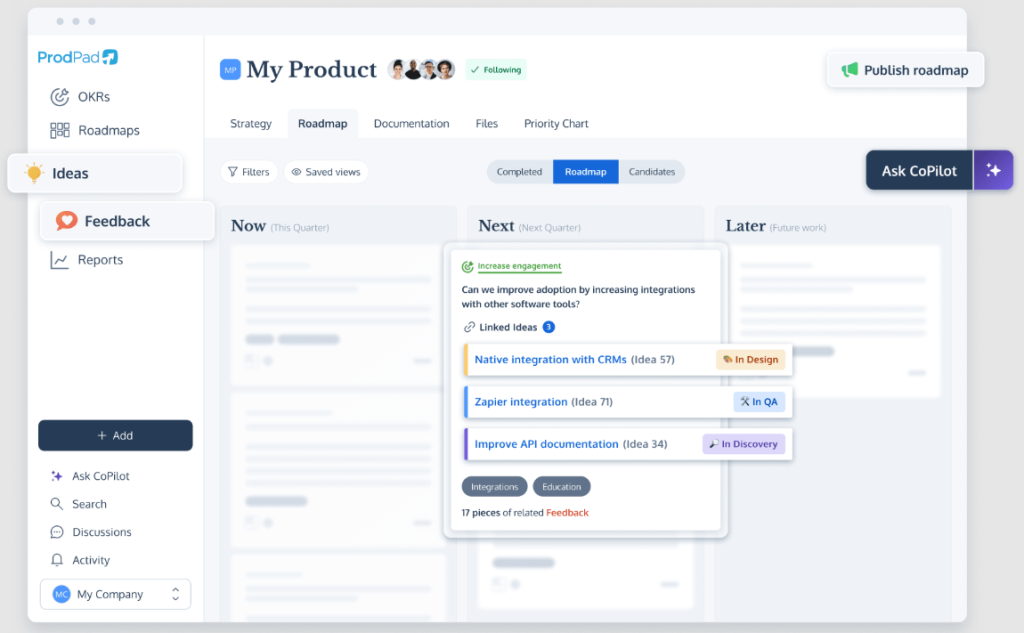Click the Publish roadmap button
The height and width of the screenshot is (633, 1024).
pyautogui.click(x=906, y=70)
